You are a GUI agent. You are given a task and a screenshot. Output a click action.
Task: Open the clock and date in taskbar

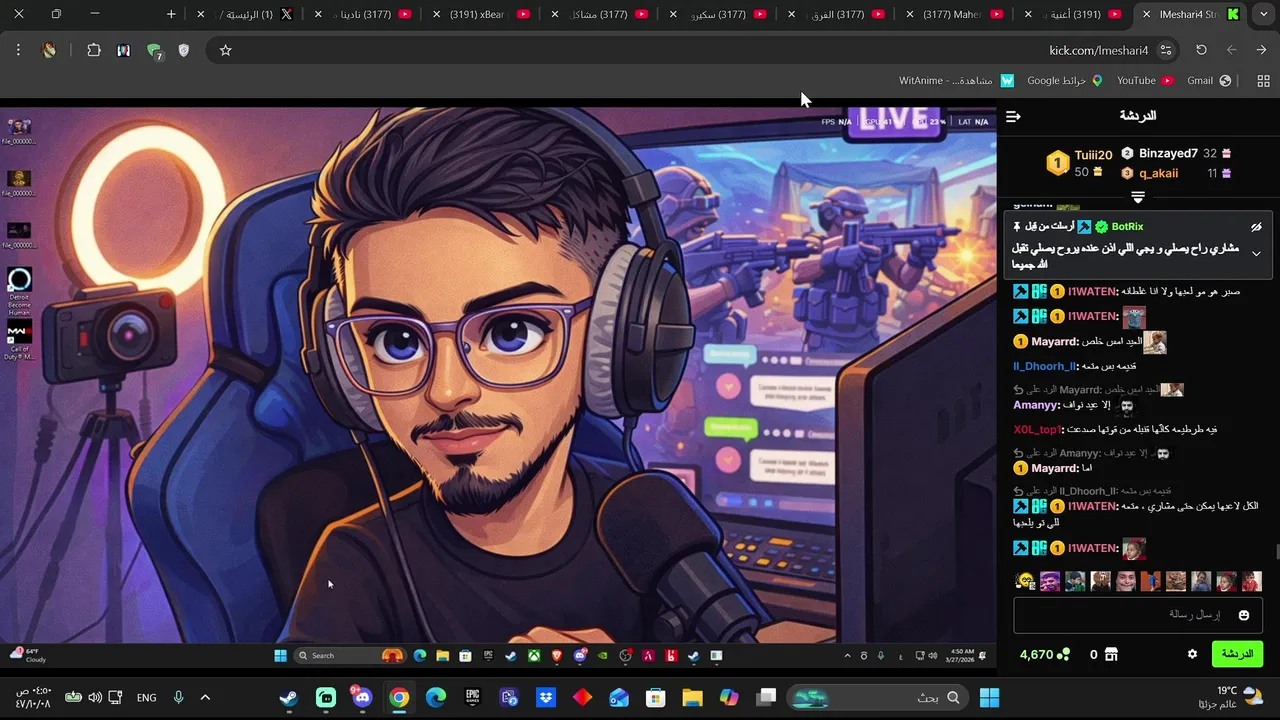(x=33, y=697)
